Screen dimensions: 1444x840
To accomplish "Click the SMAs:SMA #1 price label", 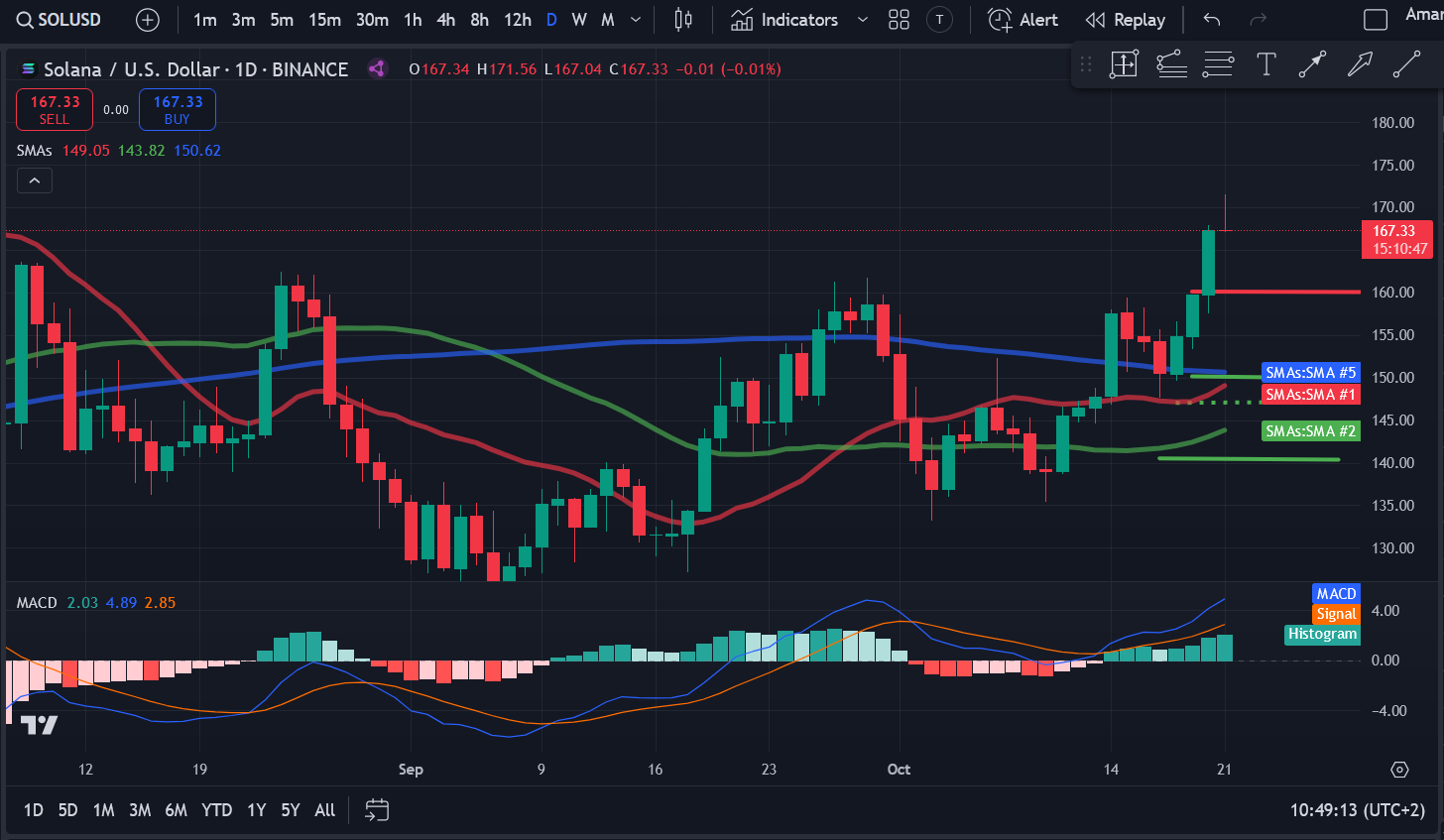I will [1310, 395].
